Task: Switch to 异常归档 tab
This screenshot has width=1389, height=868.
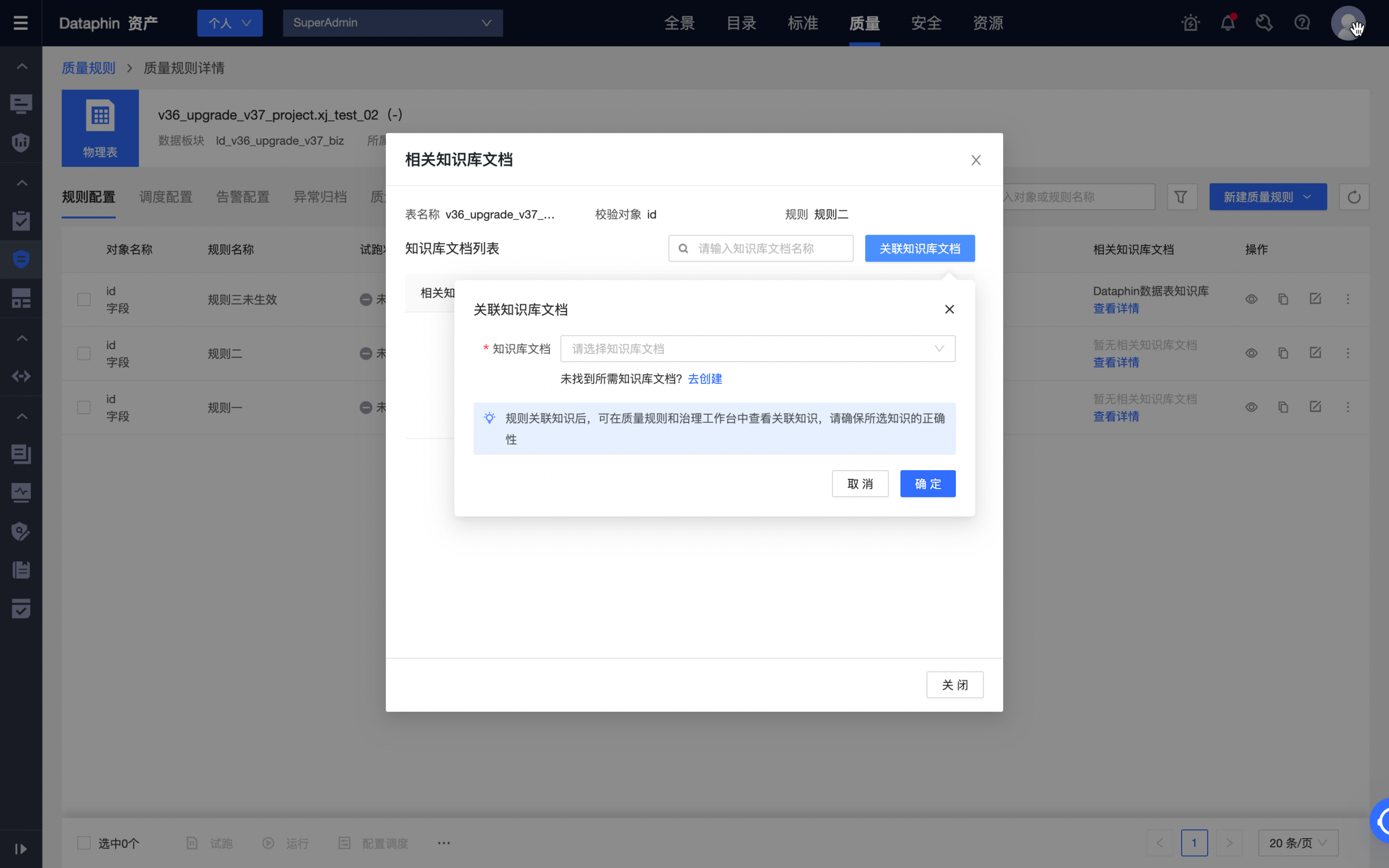Action: [320, 197]
